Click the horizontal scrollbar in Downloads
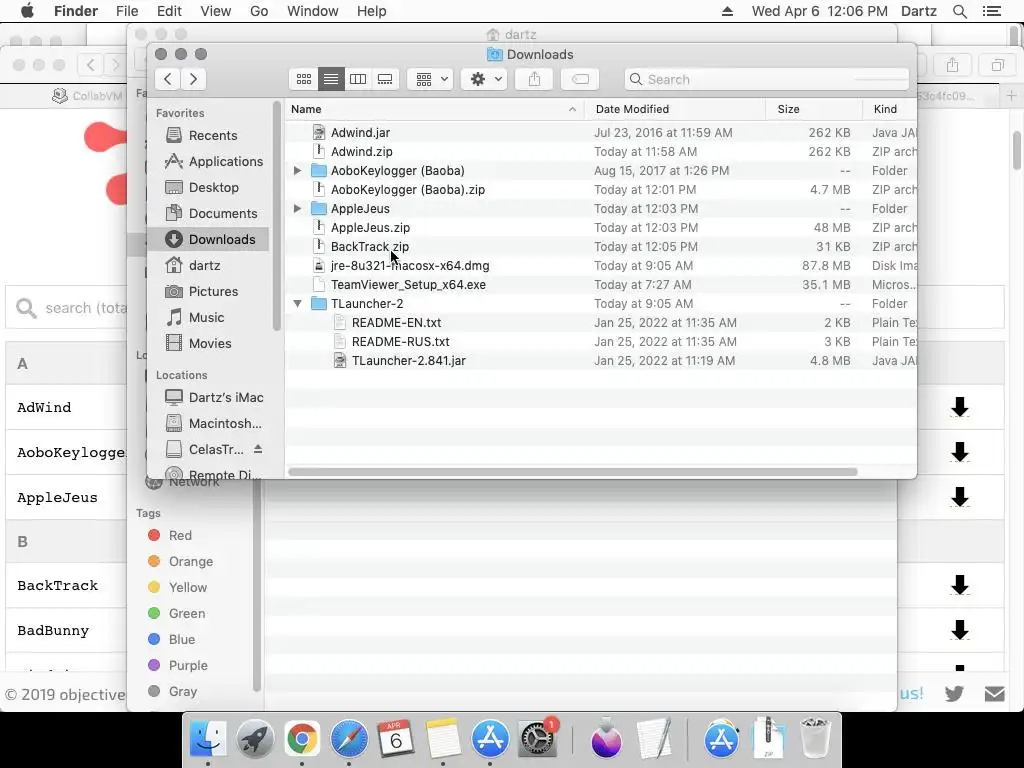The width and height of the screenshot is (1024, 768). (x=573, y=472)
